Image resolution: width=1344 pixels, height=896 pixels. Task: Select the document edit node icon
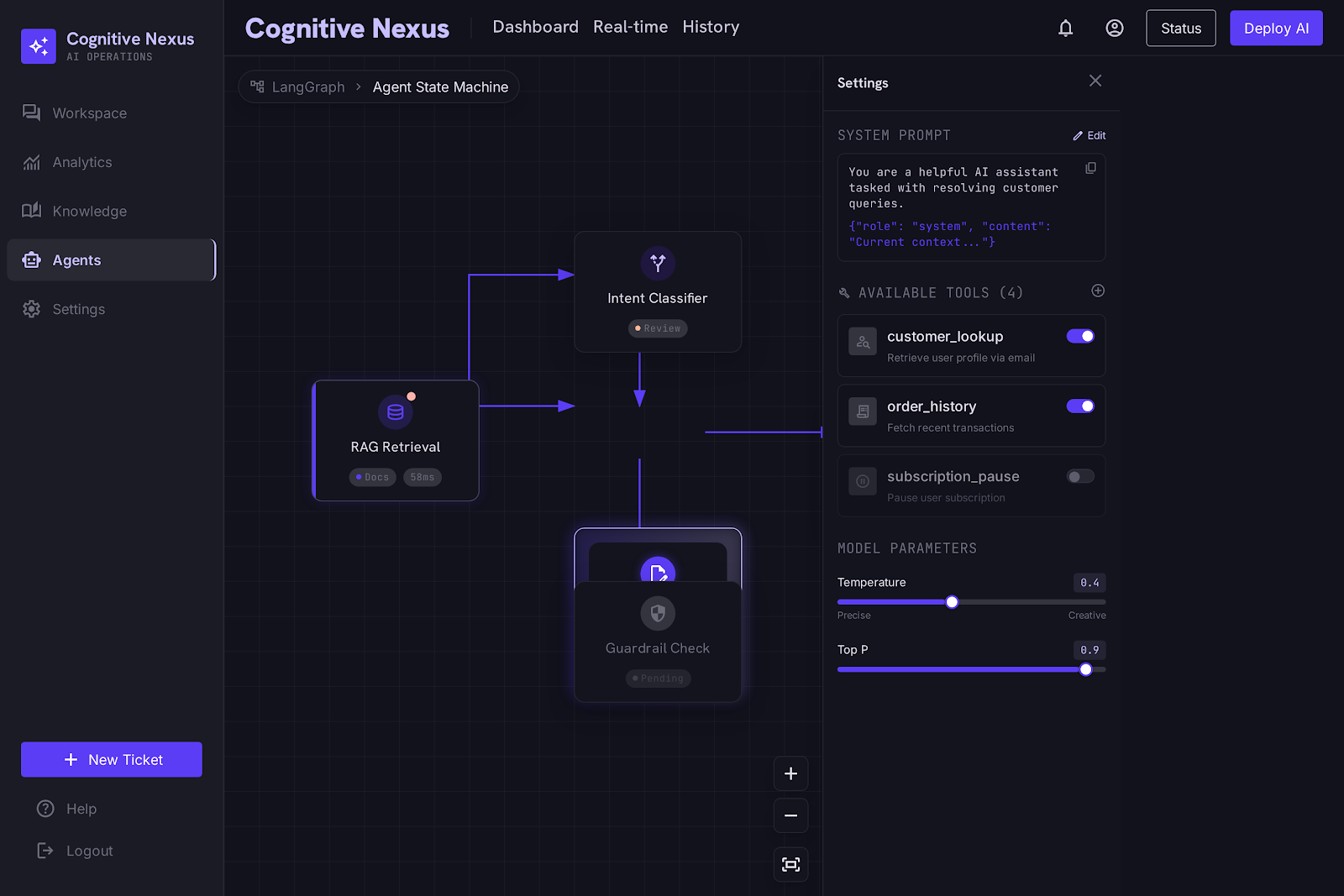pos(658,570)
